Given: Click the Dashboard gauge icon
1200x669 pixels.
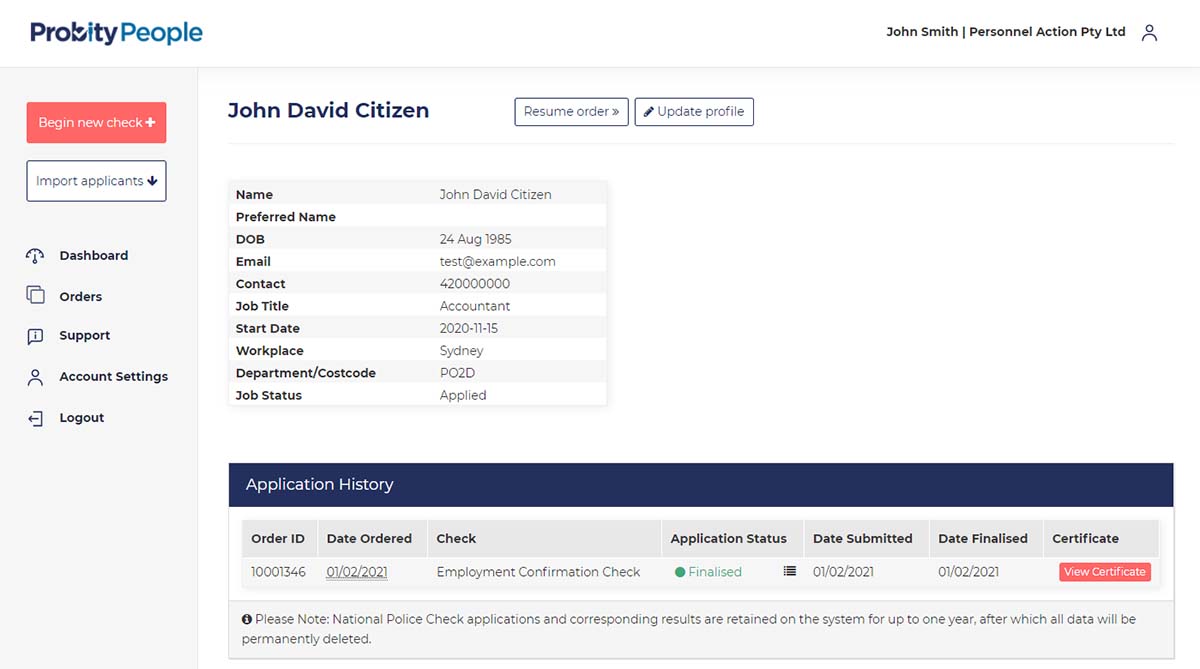Looking at the screenshot, I should tap(35, 256).
